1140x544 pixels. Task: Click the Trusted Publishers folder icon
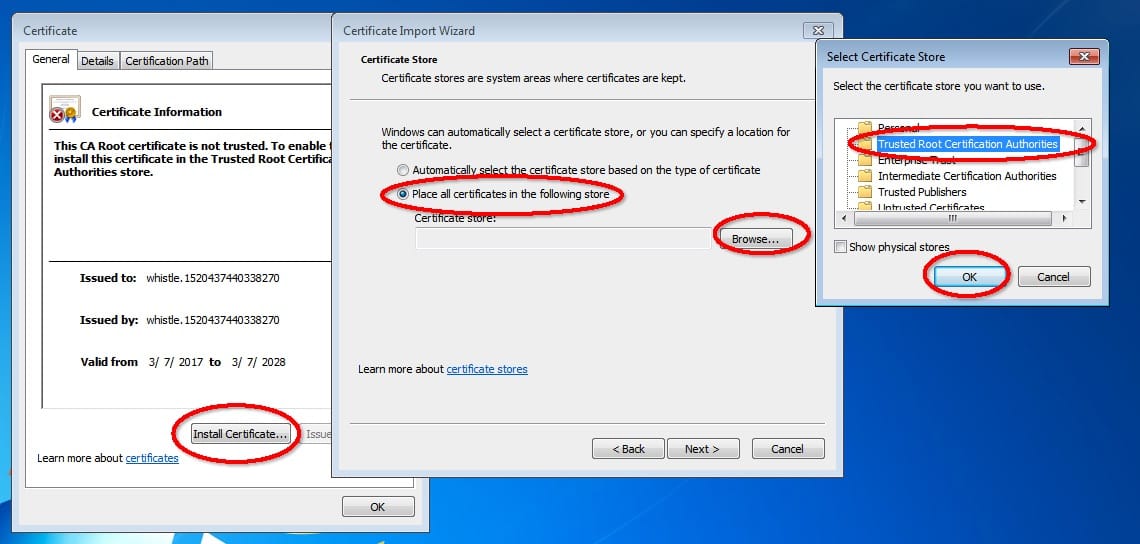pos(865,192)
